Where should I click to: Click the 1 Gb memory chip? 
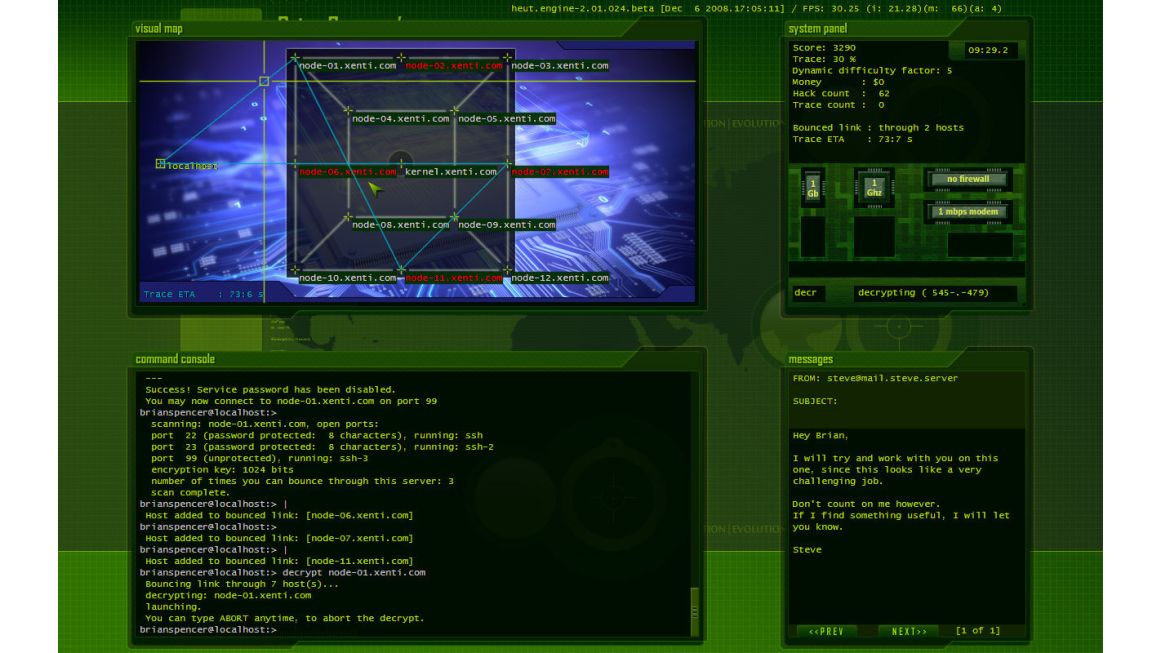click(x=812, y=188)
